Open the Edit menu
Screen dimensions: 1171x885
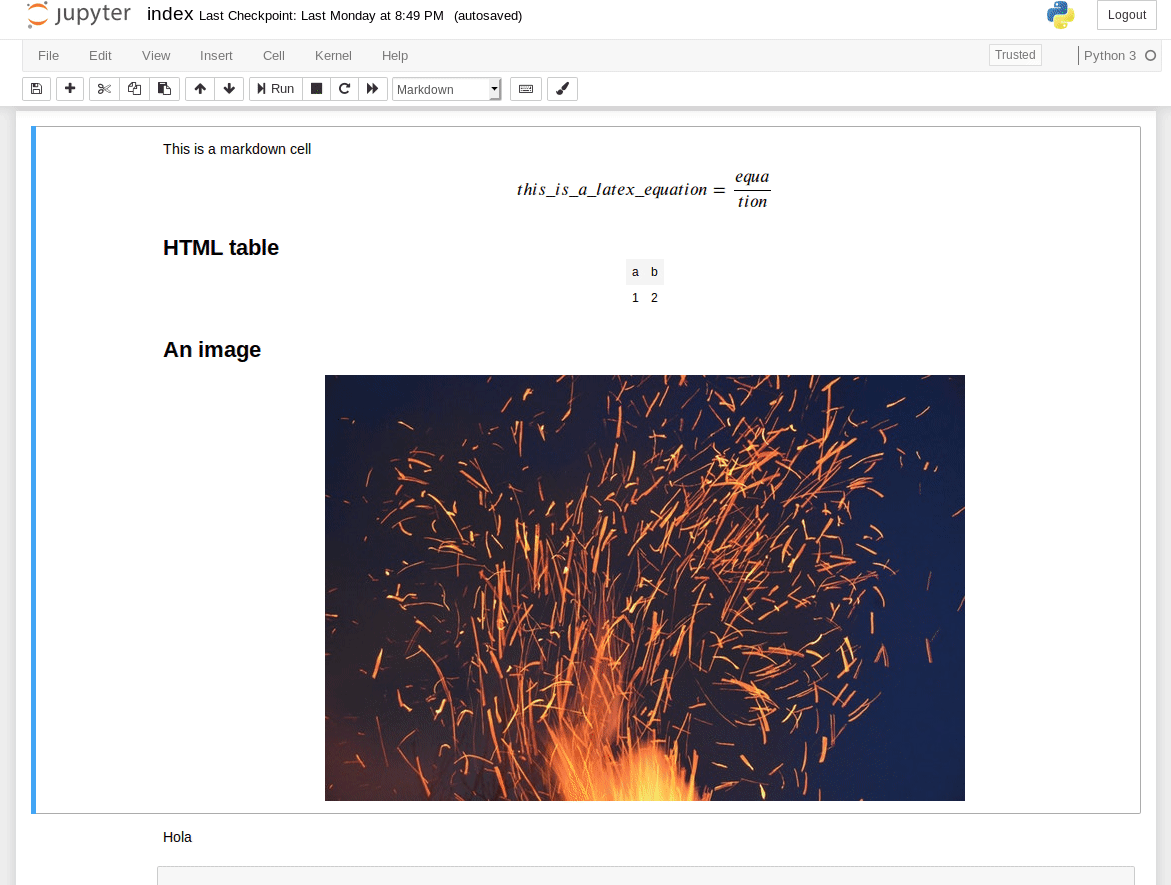pyautogui.click(x=100, y=56)
